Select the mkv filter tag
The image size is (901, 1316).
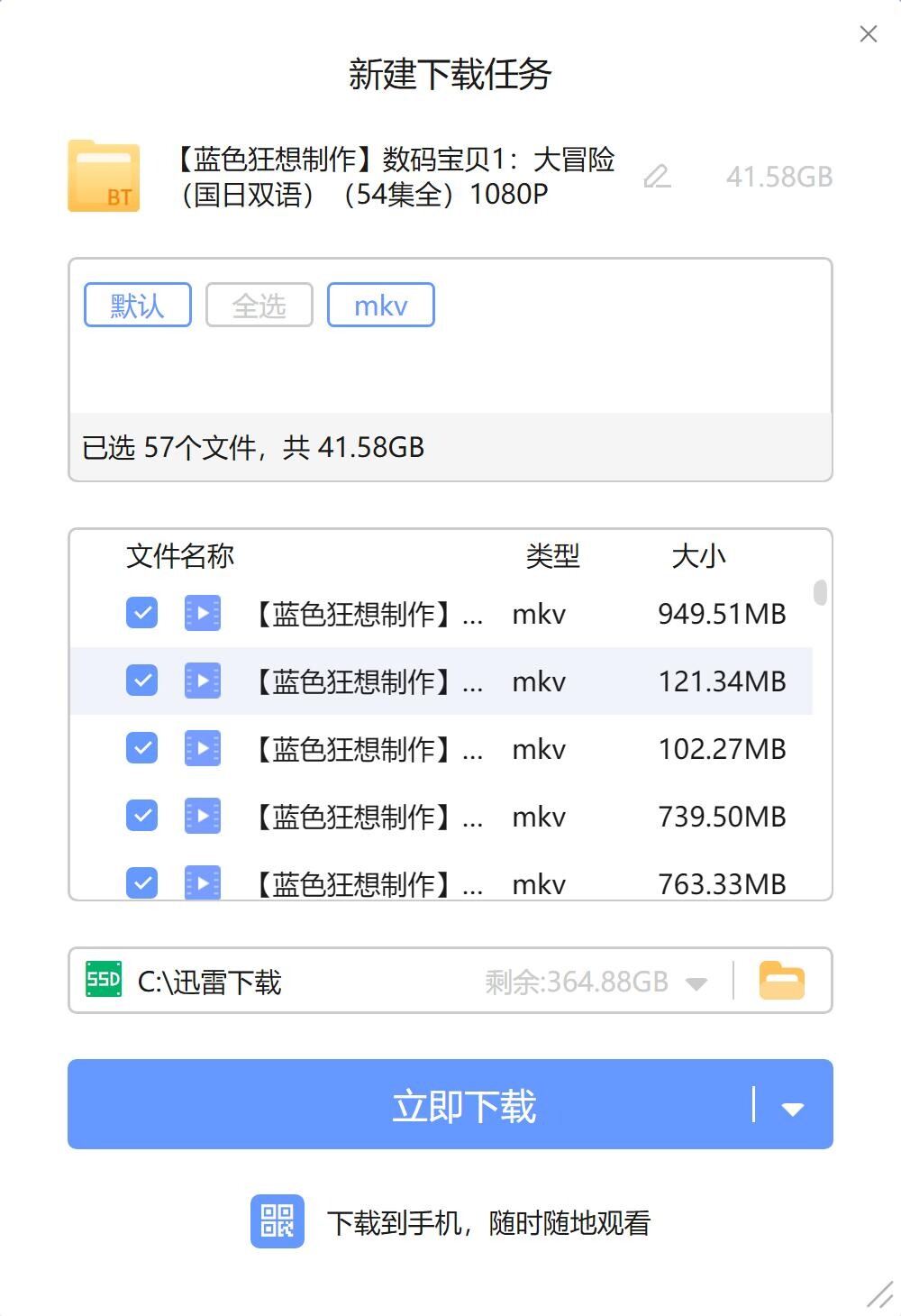click(x=380, y=306)
